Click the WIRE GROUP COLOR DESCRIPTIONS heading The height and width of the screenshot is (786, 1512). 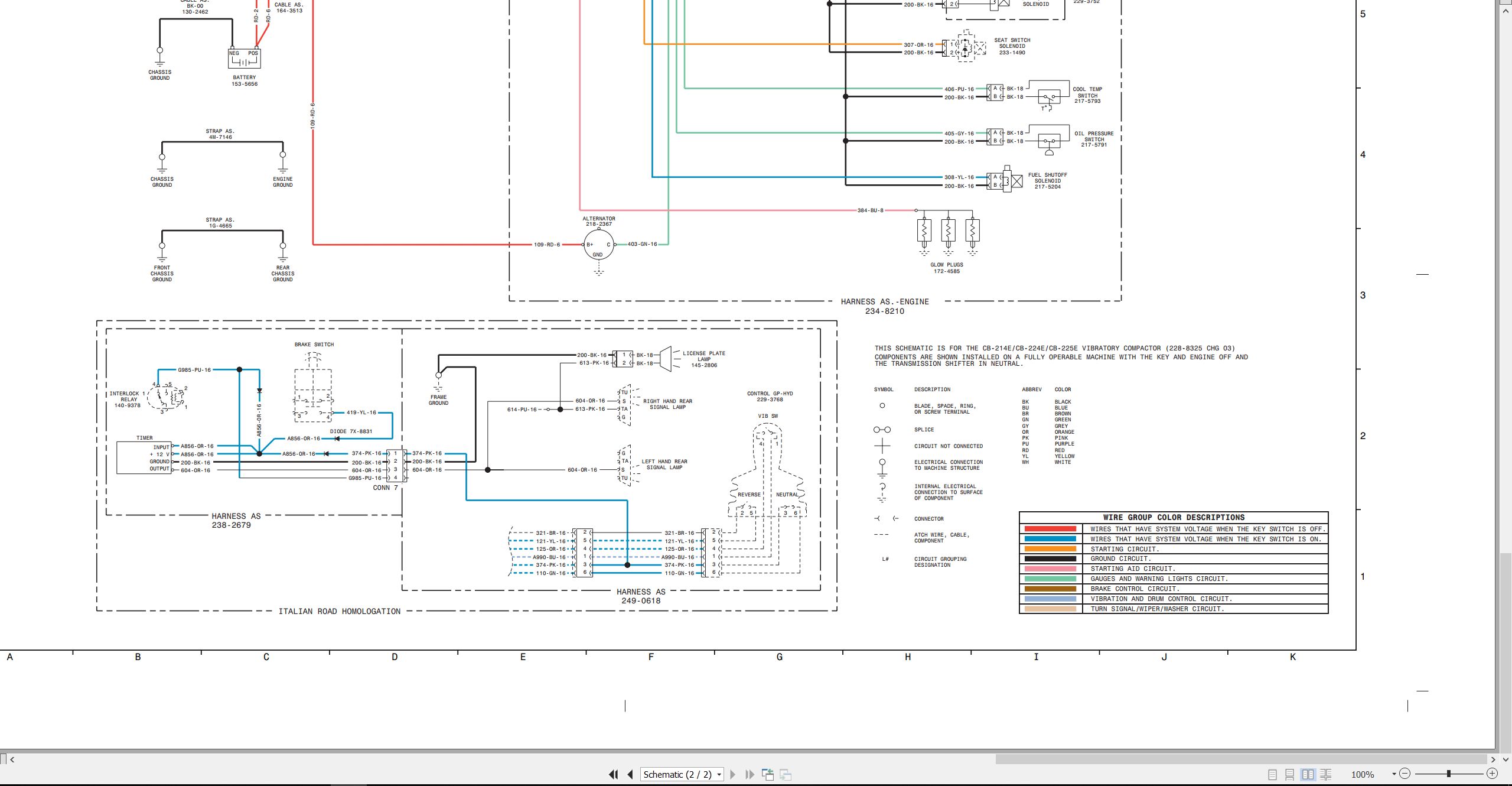[x=1174, y=517]
